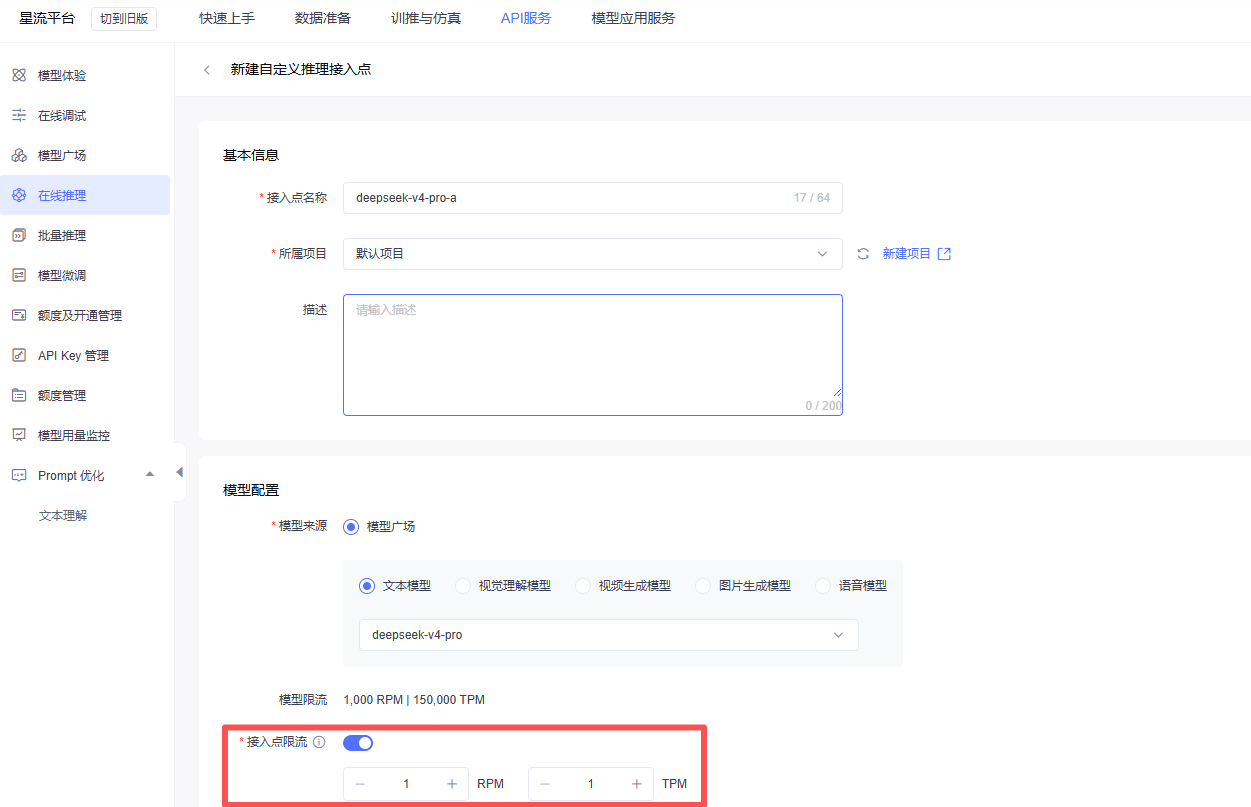Open the API服务 top tab
This screenshot has width=1251, height=807.
[526, 18]
